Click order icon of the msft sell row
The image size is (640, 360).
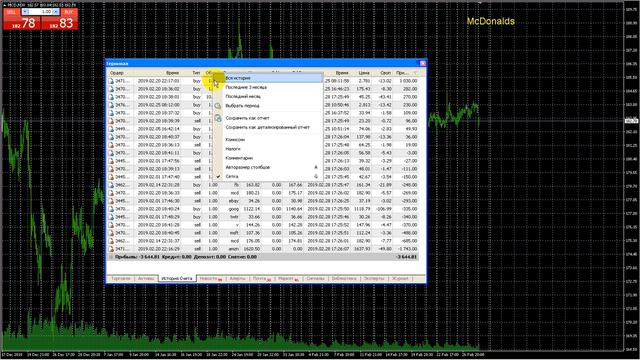pos(111,233)
